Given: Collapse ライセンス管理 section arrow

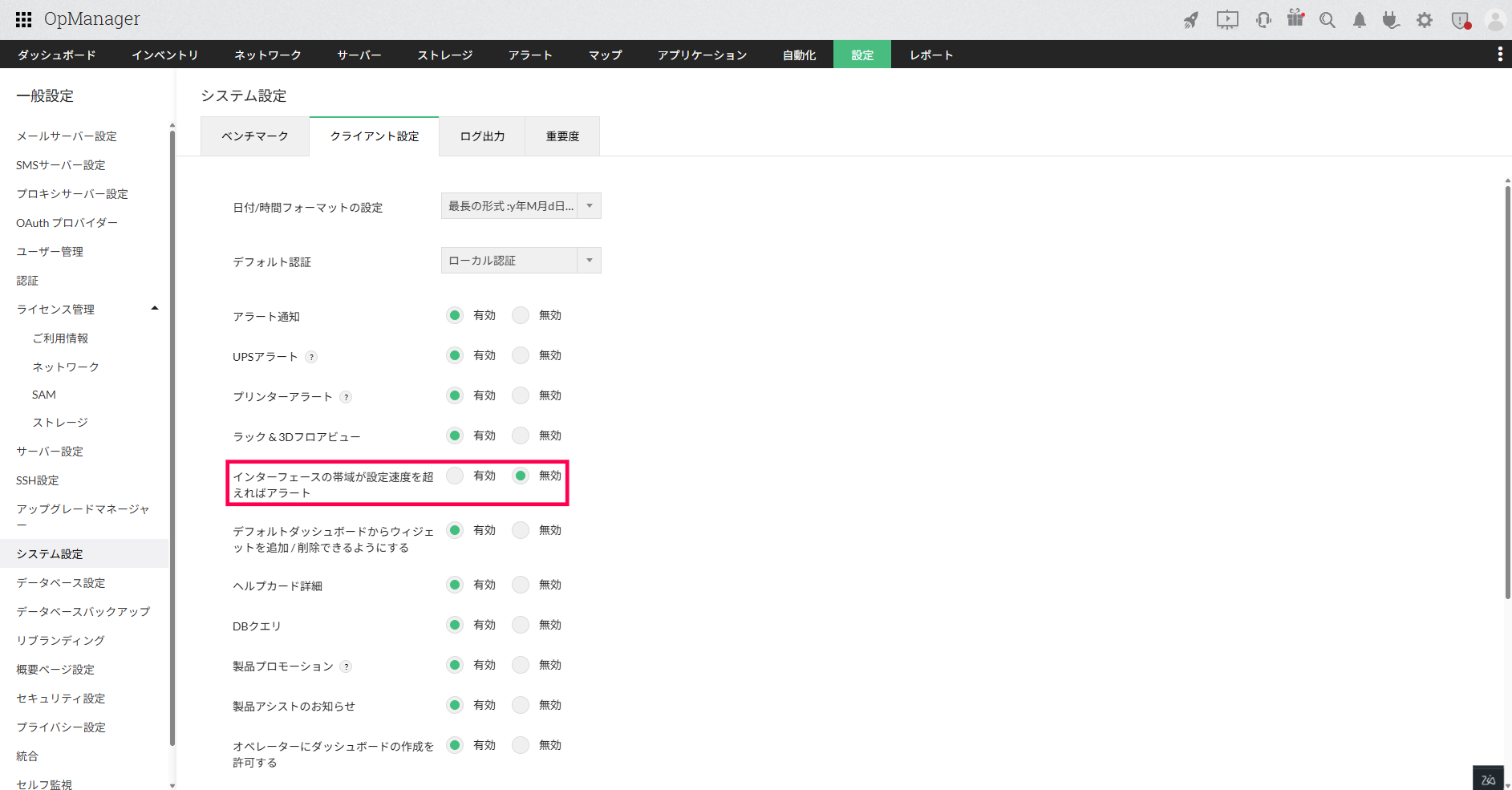Looking at the screenshot, I should tap(155, 309).
